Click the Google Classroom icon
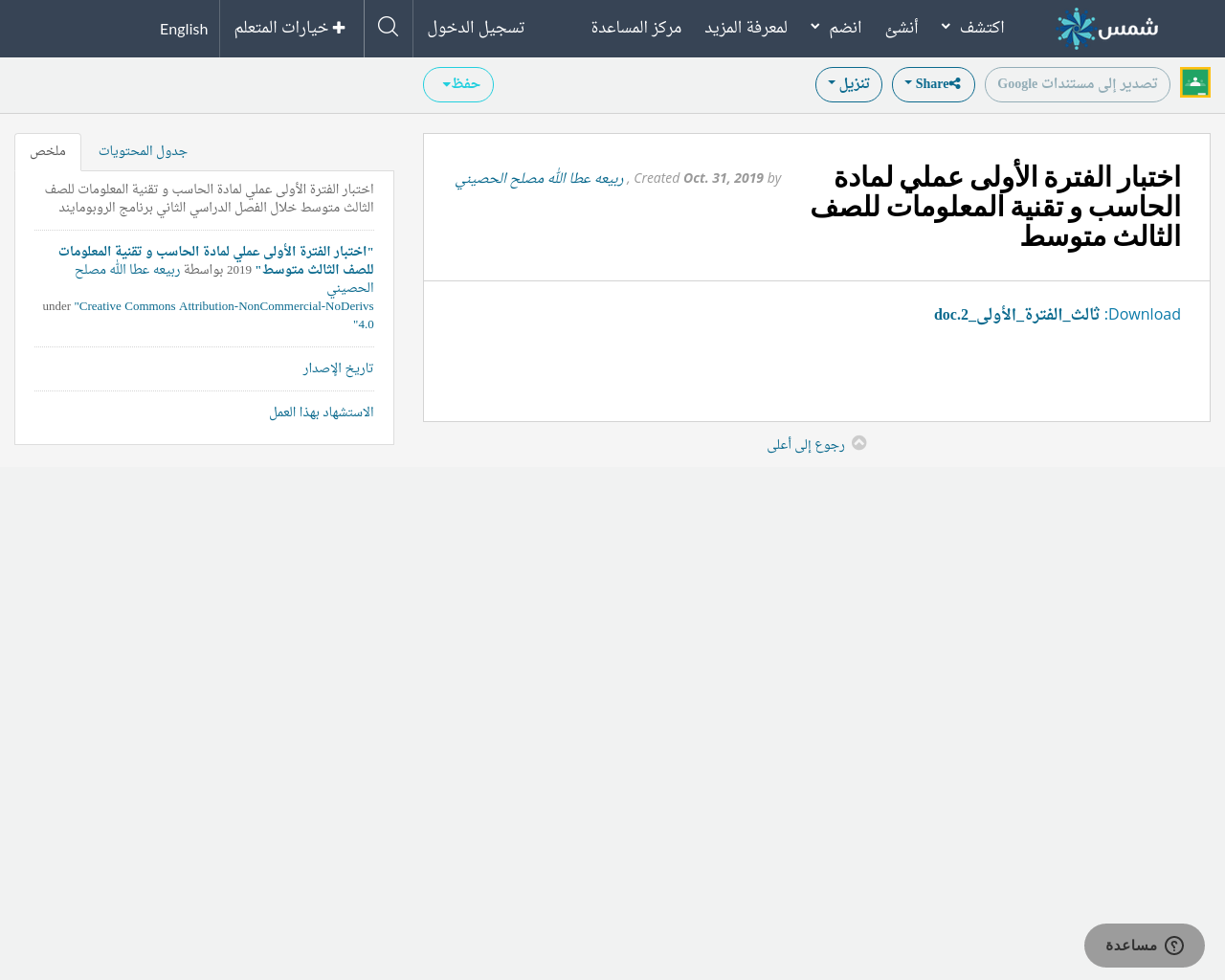Viewport: 1225px width, 980px height. 1195,83
